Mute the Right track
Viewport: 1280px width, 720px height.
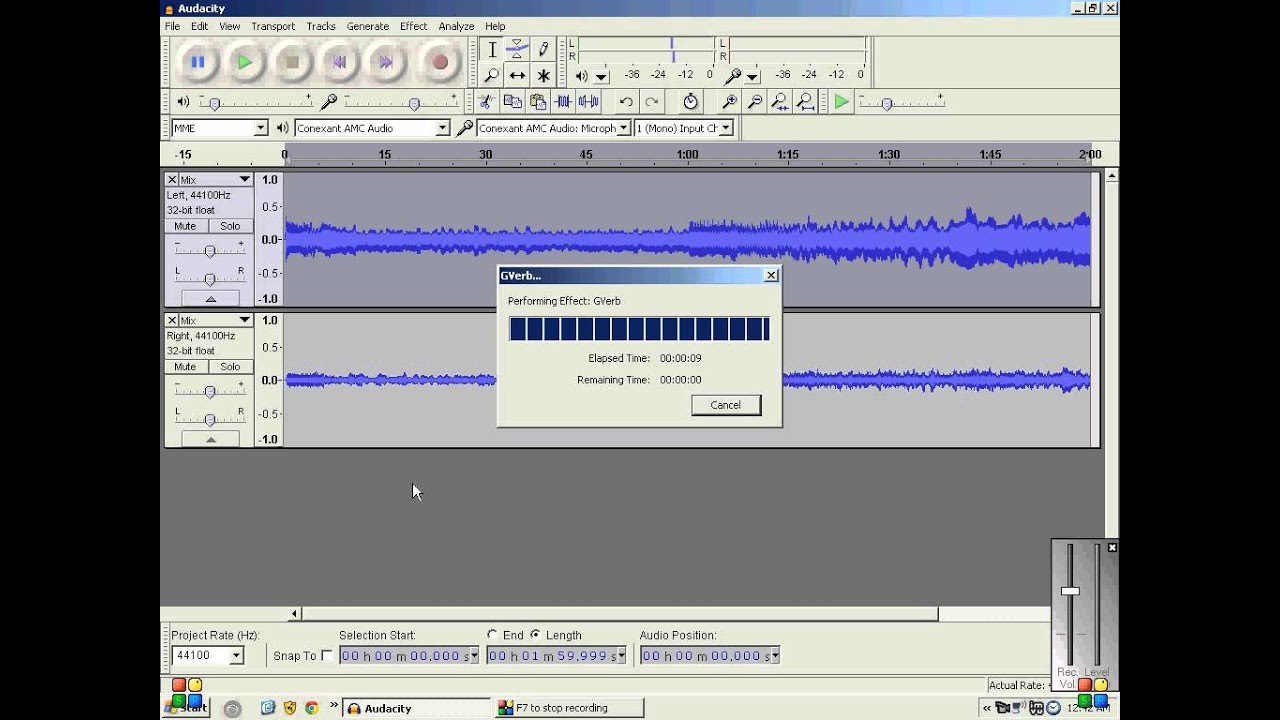tap(185, 367)
